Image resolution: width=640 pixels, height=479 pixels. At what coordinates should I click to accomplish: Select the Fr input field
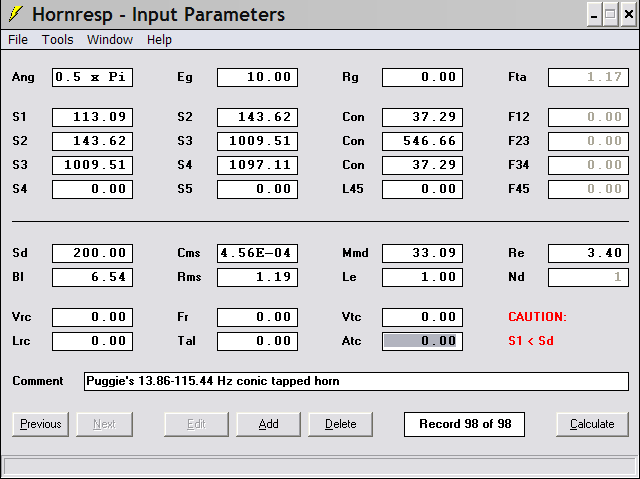[258, 317]
